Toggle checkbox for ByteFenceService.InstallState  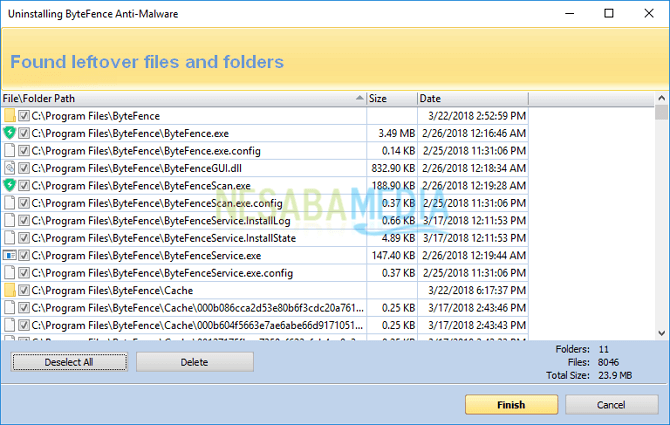click(24, 238)
